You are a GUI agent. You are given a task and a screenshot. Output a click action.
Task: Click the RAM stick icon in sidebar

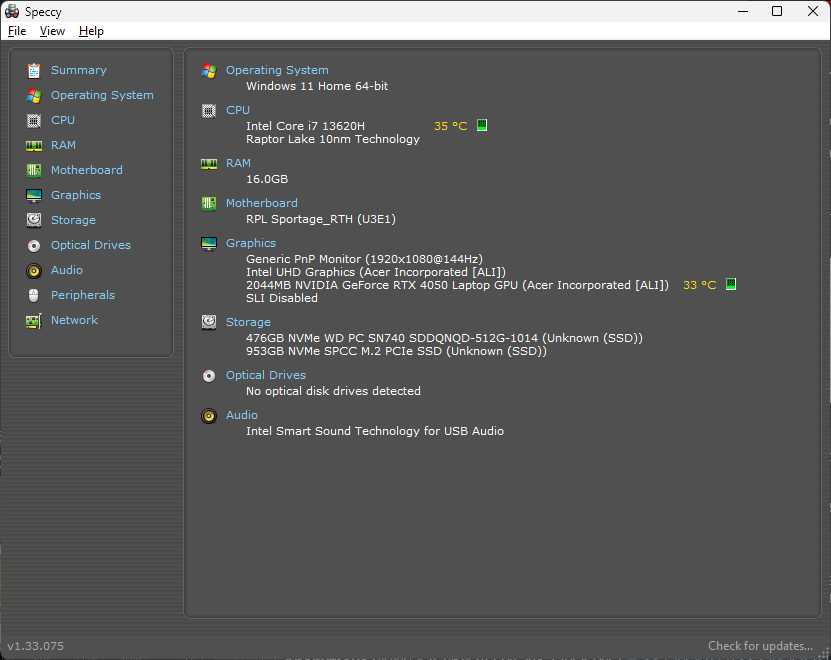(34, 145)
